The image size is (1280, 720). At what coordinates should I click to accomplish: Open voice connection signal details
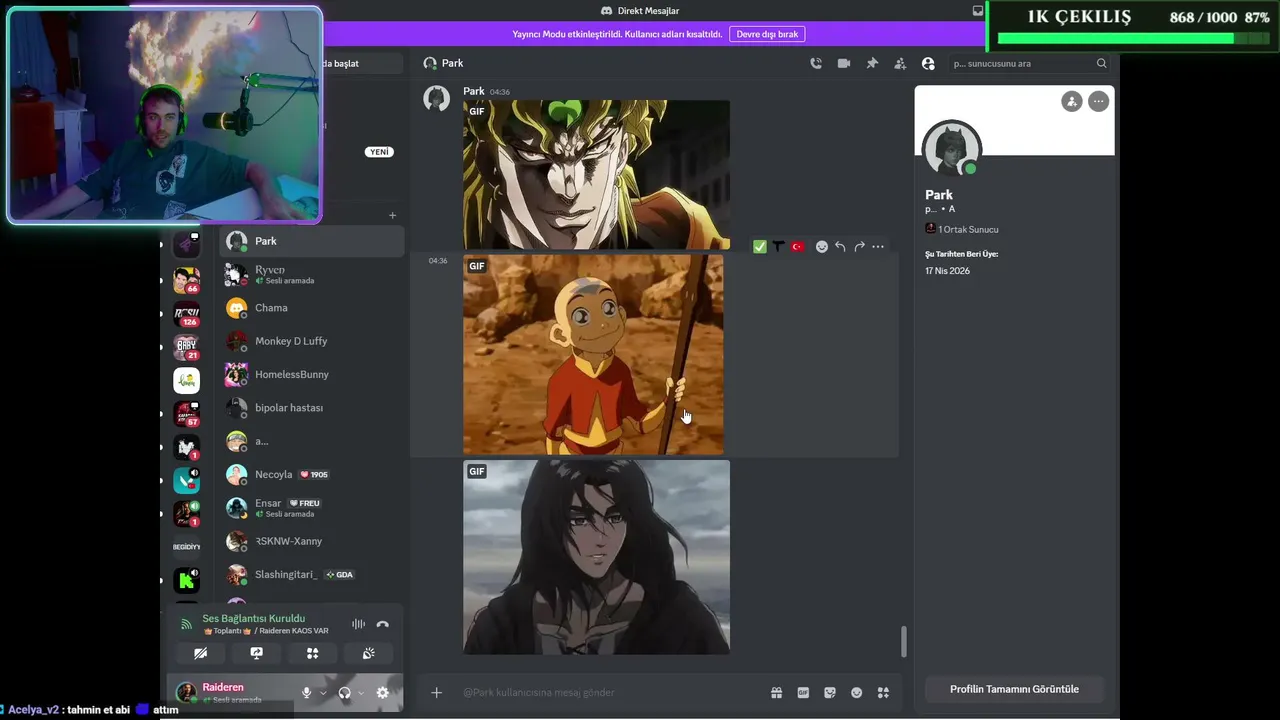pyautogui.click(x=186, y=624)
